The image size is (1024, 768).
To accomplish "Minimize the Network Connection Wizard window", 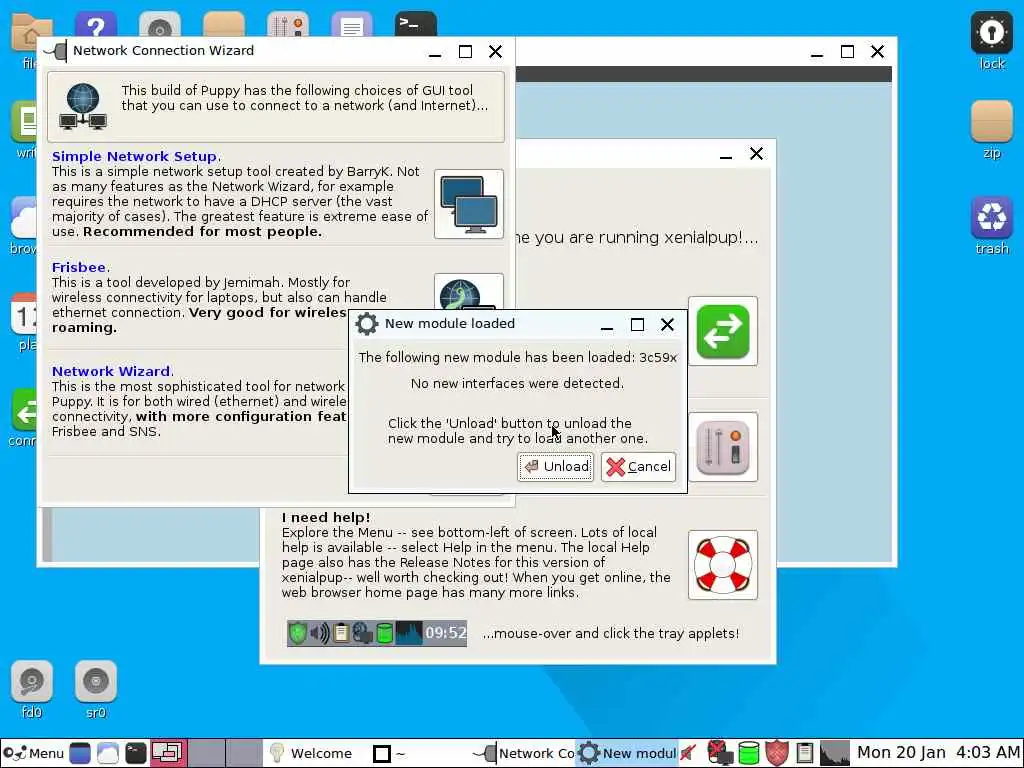I will coord(435,52).
